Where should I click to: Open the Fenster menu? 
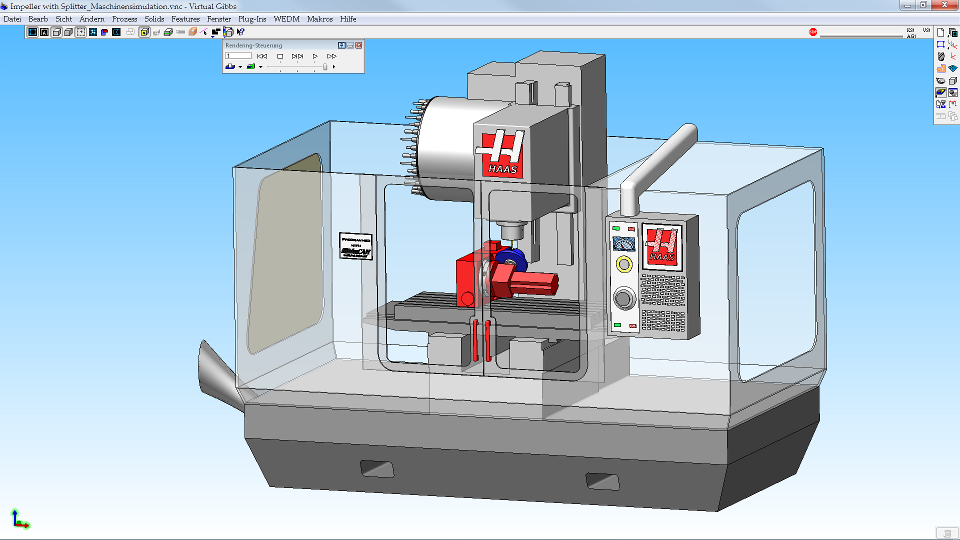pyautogui.click(x=219, y=19)
